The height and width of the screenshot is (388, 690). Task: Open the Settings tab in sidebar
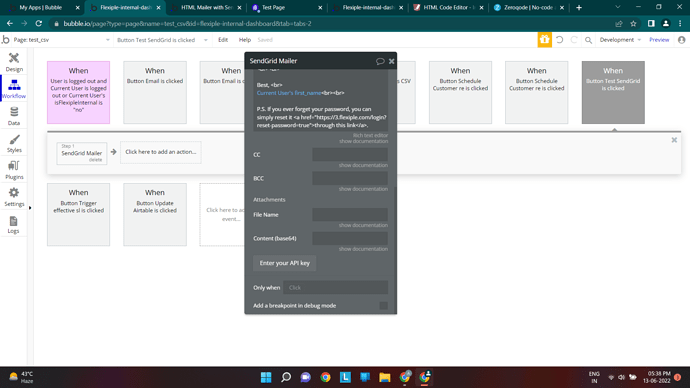(x=14, y=197)
